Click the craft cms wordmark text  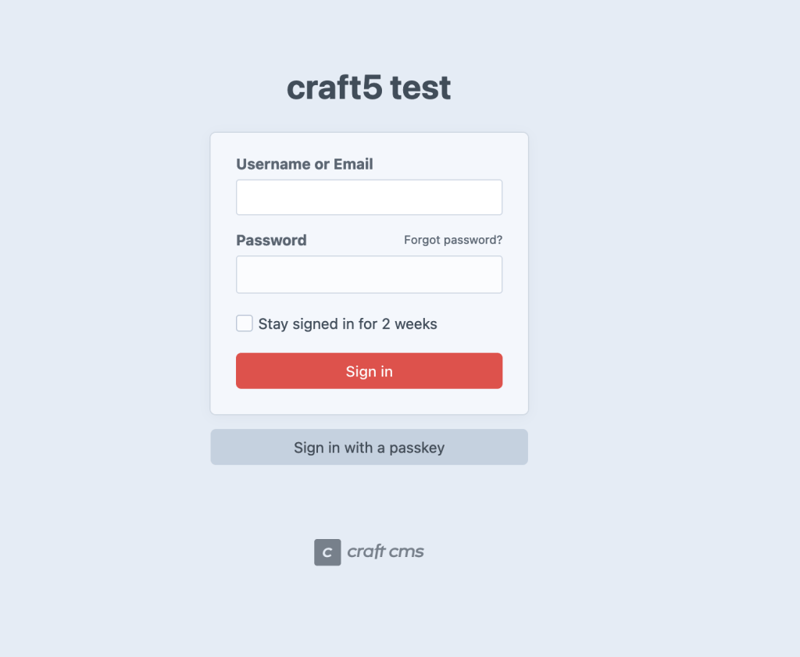(385, 551)
